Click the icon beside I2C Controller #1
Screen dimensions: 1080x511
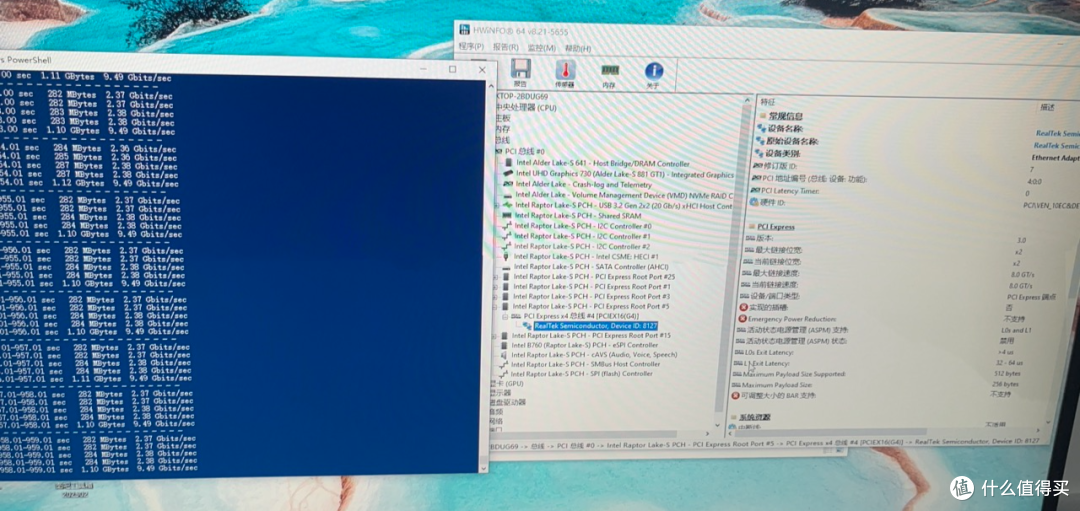coord(508,236)
